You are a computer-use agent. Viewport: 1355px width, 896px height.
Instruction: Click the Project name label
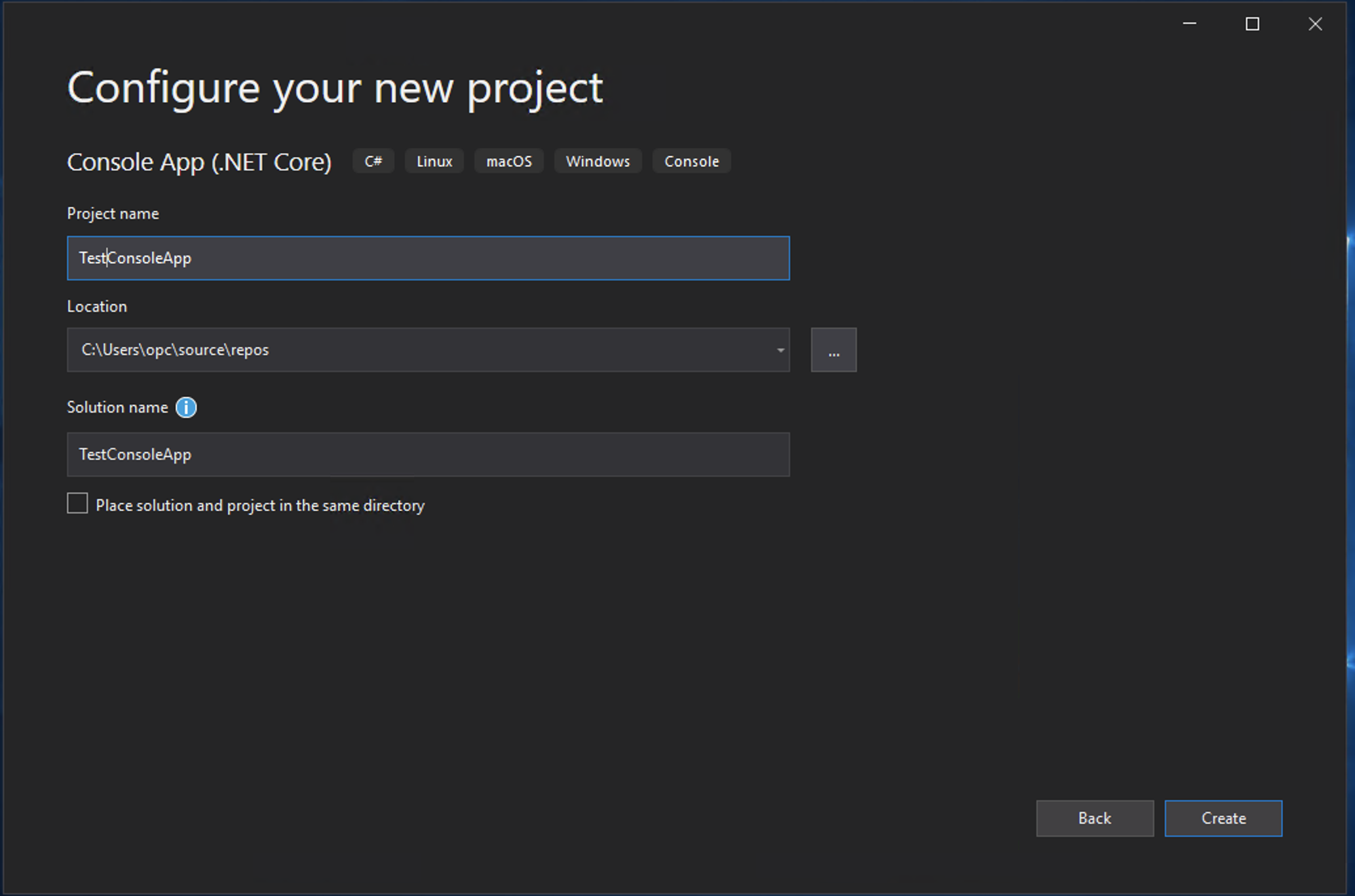113,214
